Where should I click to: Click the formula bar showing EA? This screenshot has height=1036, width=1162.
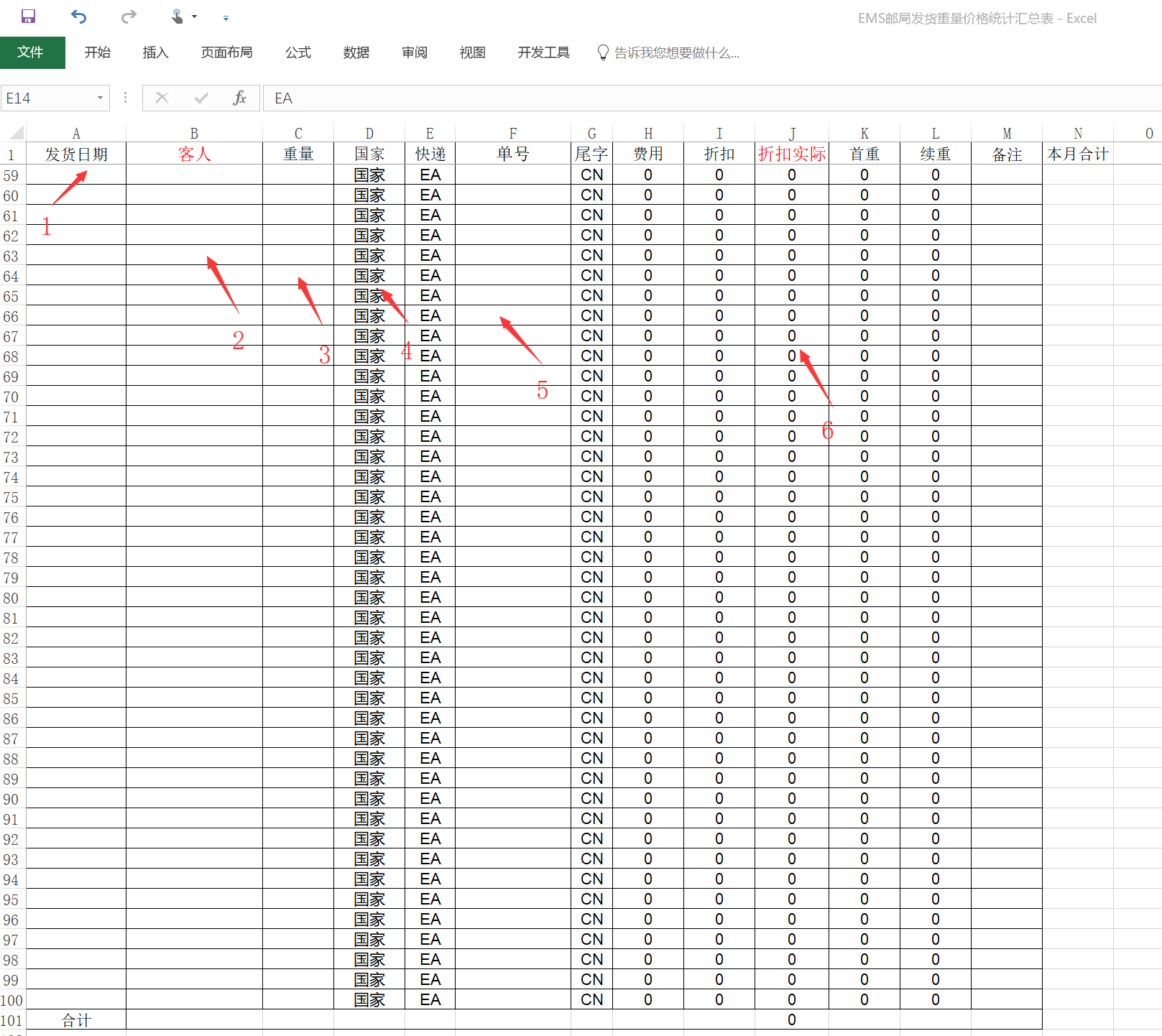[647, 98]
